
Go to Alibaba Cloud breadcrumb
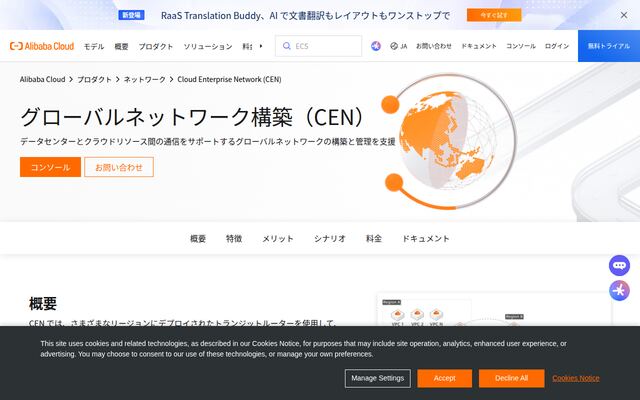click(42, 80)
